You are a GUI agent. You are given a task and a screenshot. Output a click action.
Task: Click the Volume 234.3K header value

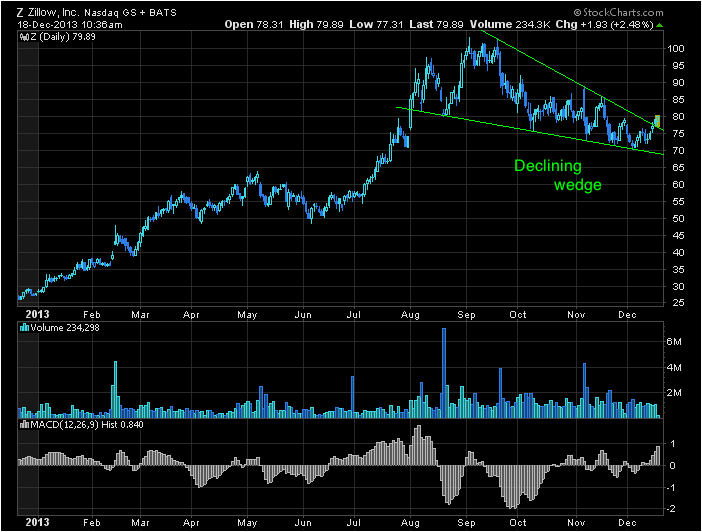coord(509,25)
